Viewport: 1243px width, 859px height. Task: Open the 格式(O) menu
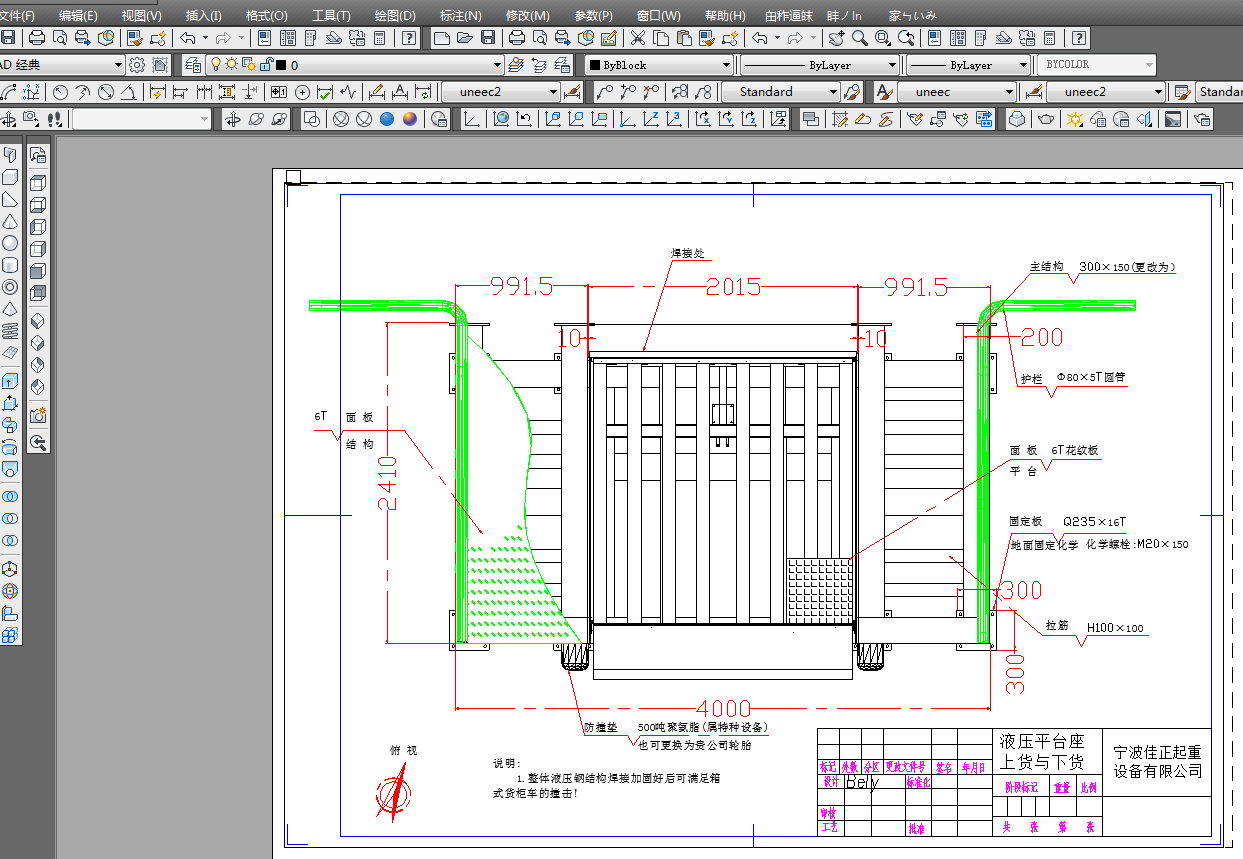click(x=266, y=16)
